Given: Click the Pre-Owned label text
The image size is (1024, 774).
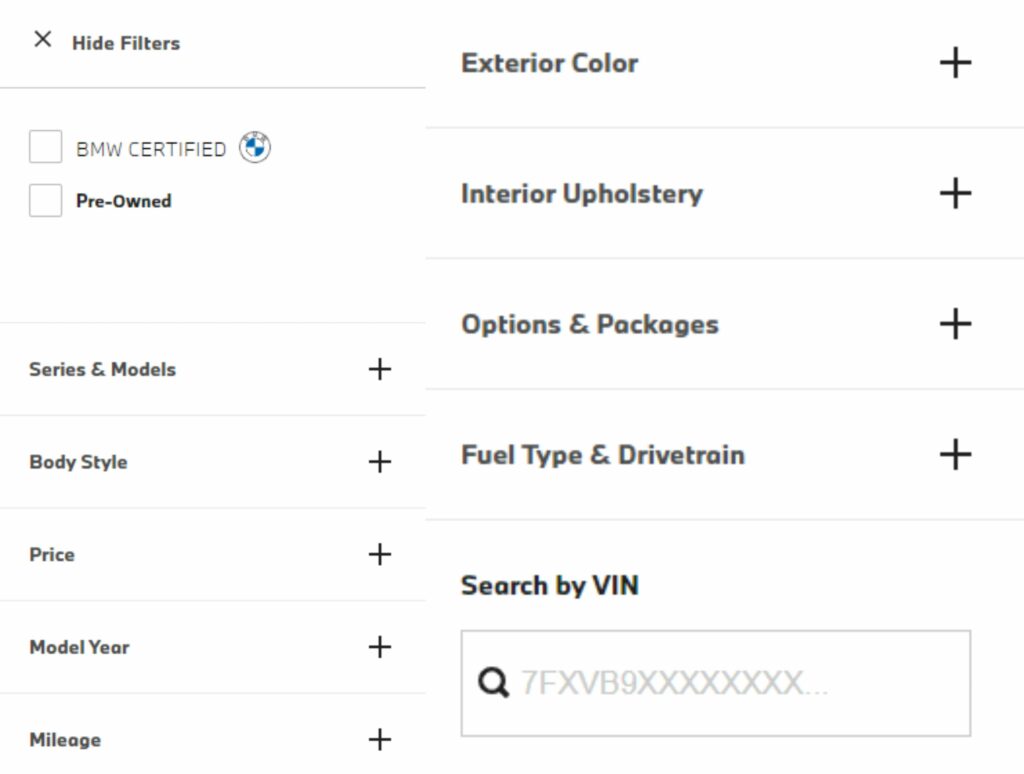Looking at the screenshot, I should (x=124, y=201).
